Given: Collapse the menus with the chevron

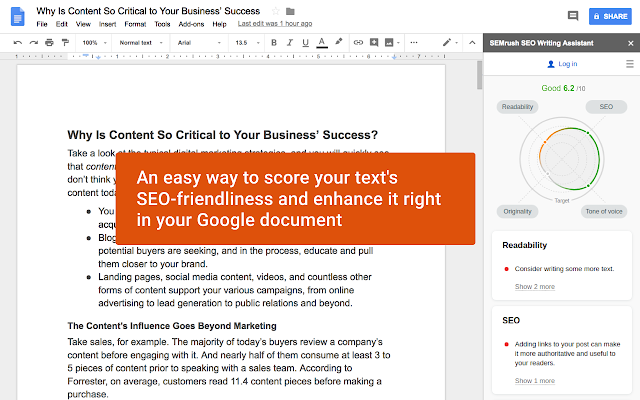Looking at the screenshot, I should 472,42.
